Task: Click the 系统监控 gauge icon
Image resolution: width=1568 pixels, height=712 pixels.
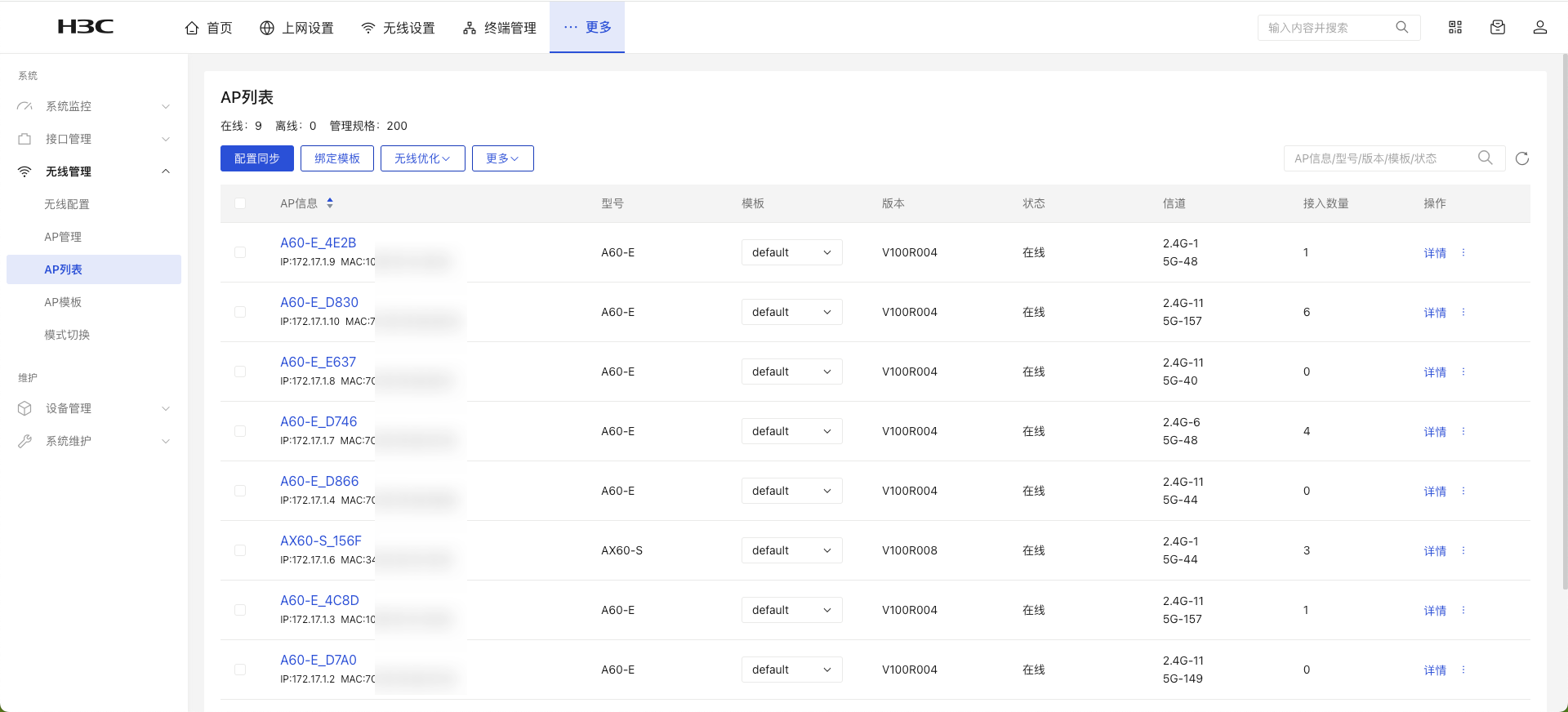Action: [24, 106]
